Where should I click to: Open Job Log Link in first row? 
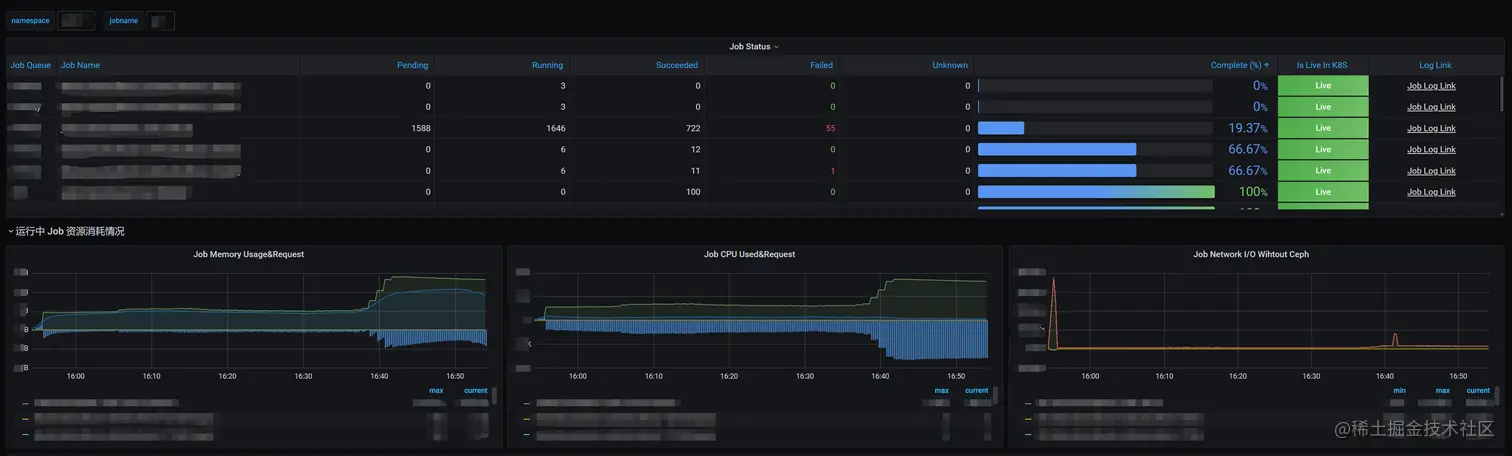click(1431, 86)
